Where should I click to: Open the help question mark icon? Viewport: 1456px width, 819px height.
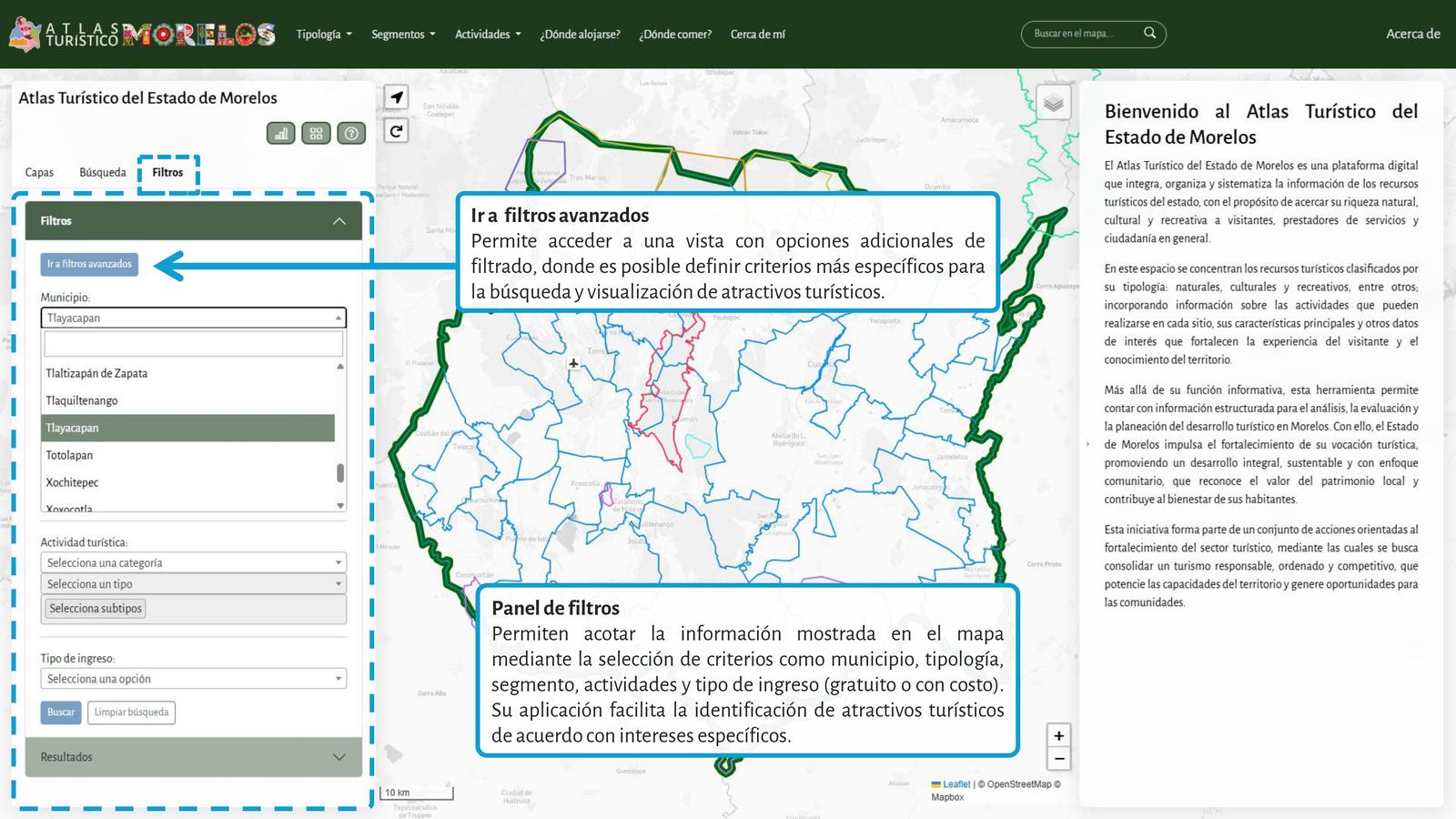[351, 134]
